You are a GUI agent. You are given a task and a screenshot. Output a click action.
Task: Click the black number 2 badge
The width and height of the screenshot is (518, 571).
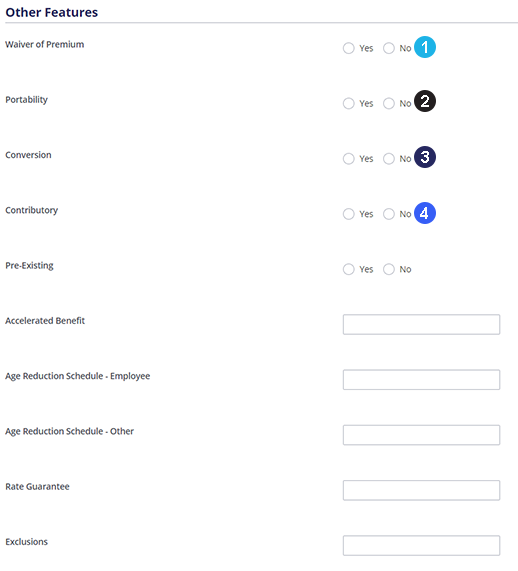click(x=425, y=101)
